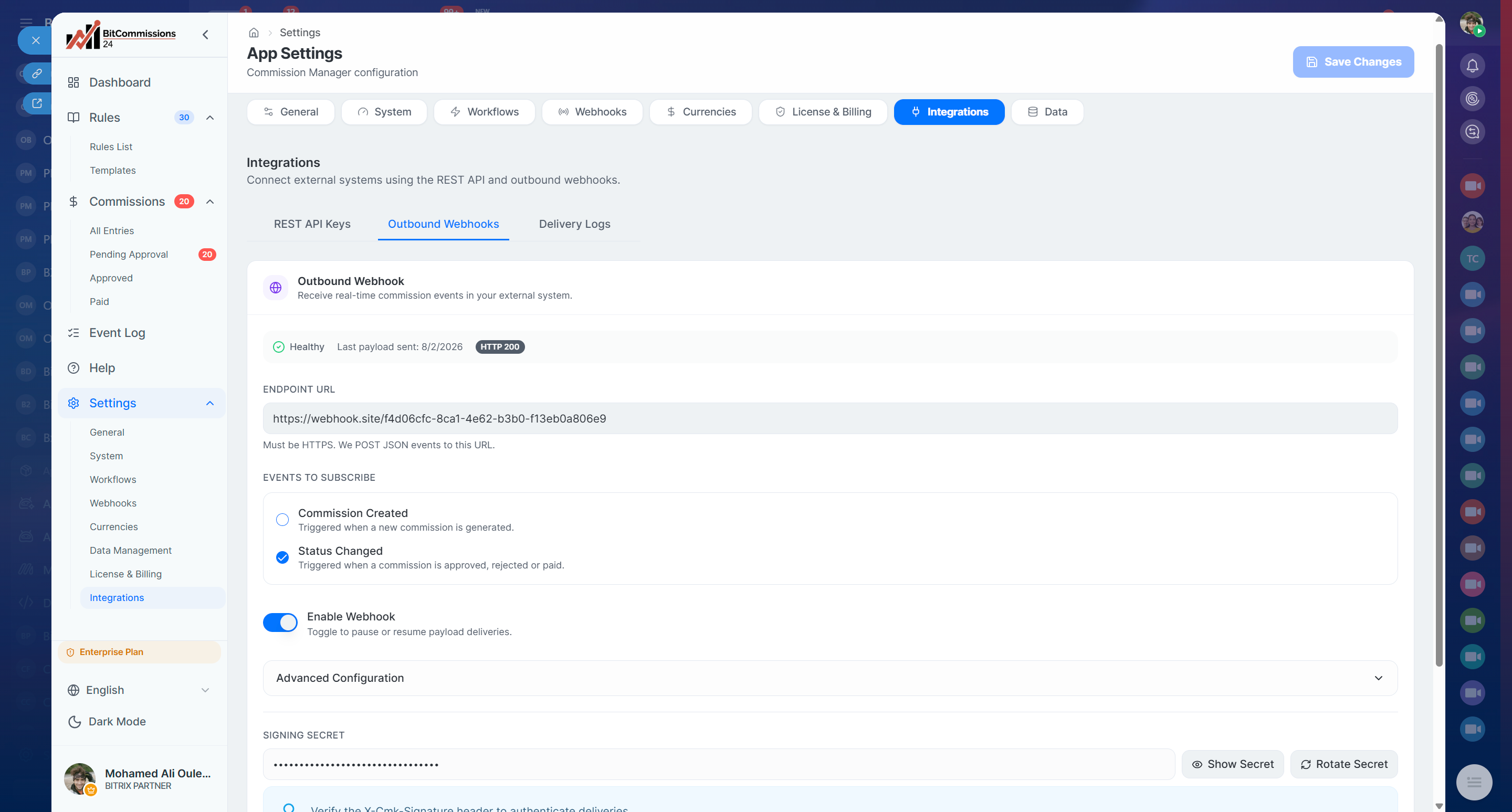This screenshot has height=812, width=1512.
Task: Open the Data settings tab
Action: pos(1047,112)
